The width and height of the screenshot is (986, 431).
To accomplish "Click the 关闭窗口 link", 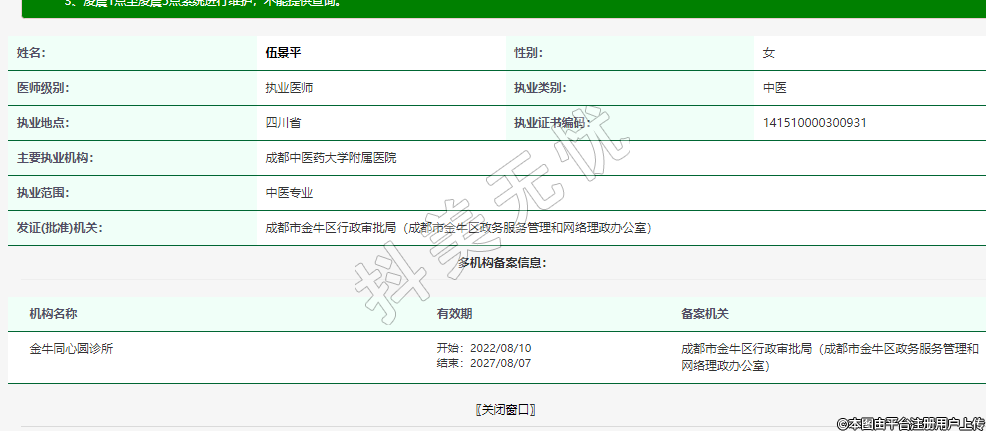I will (x=505, y=410).
